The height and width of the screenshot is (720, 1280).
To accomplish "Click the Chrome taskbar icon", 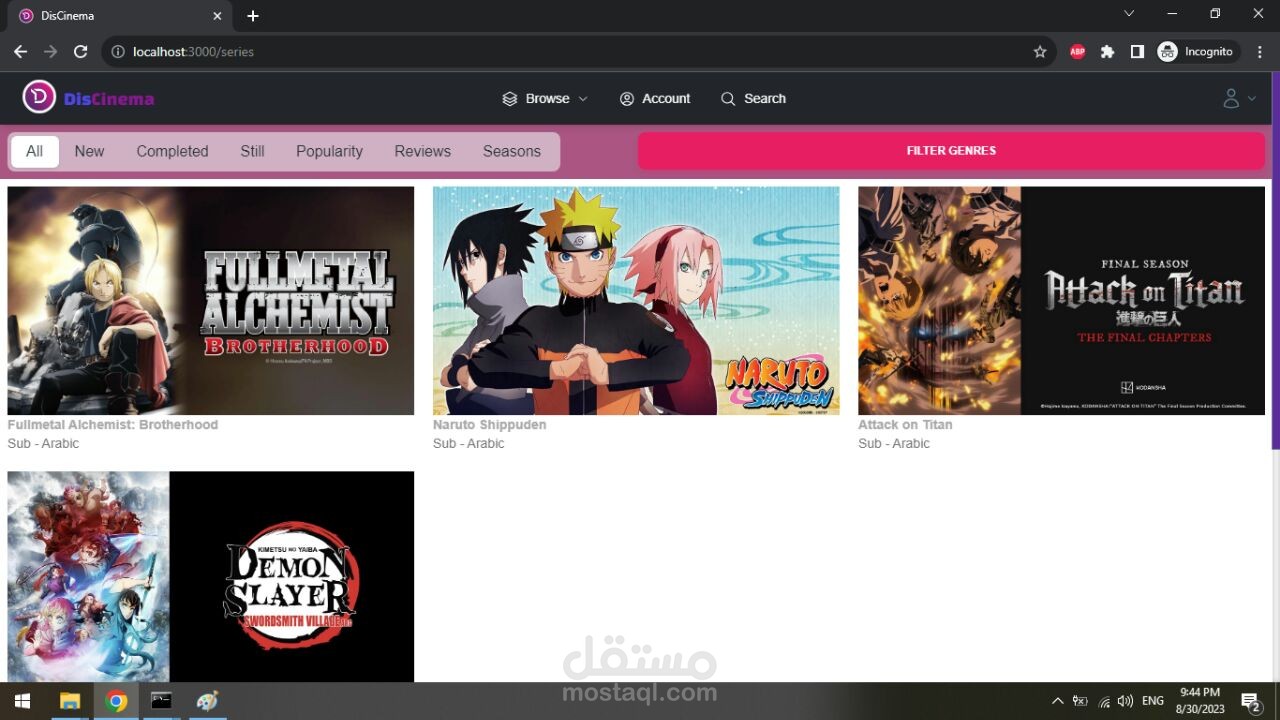I will click(116, 701).
